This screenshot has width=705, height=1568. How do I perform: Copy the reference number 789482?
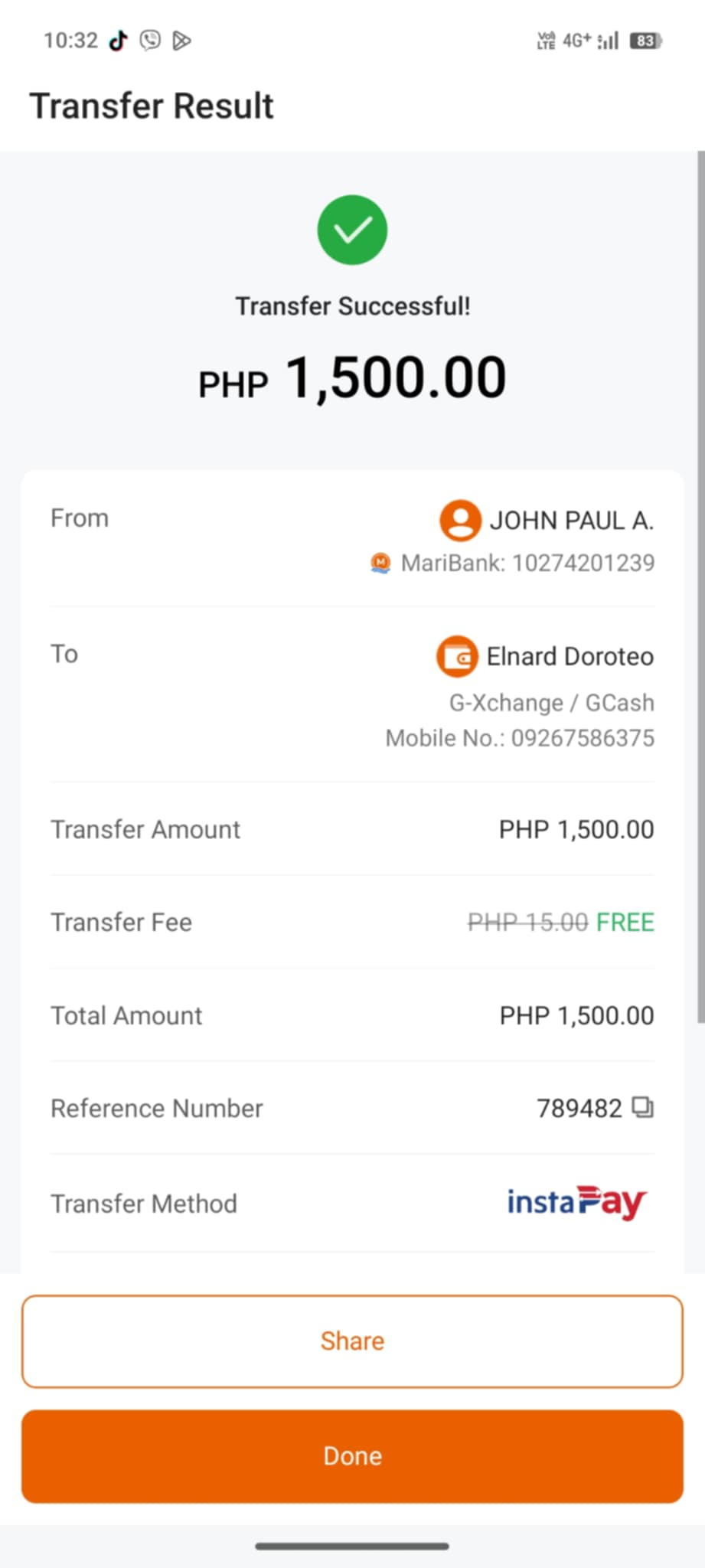coord(642,1107)
